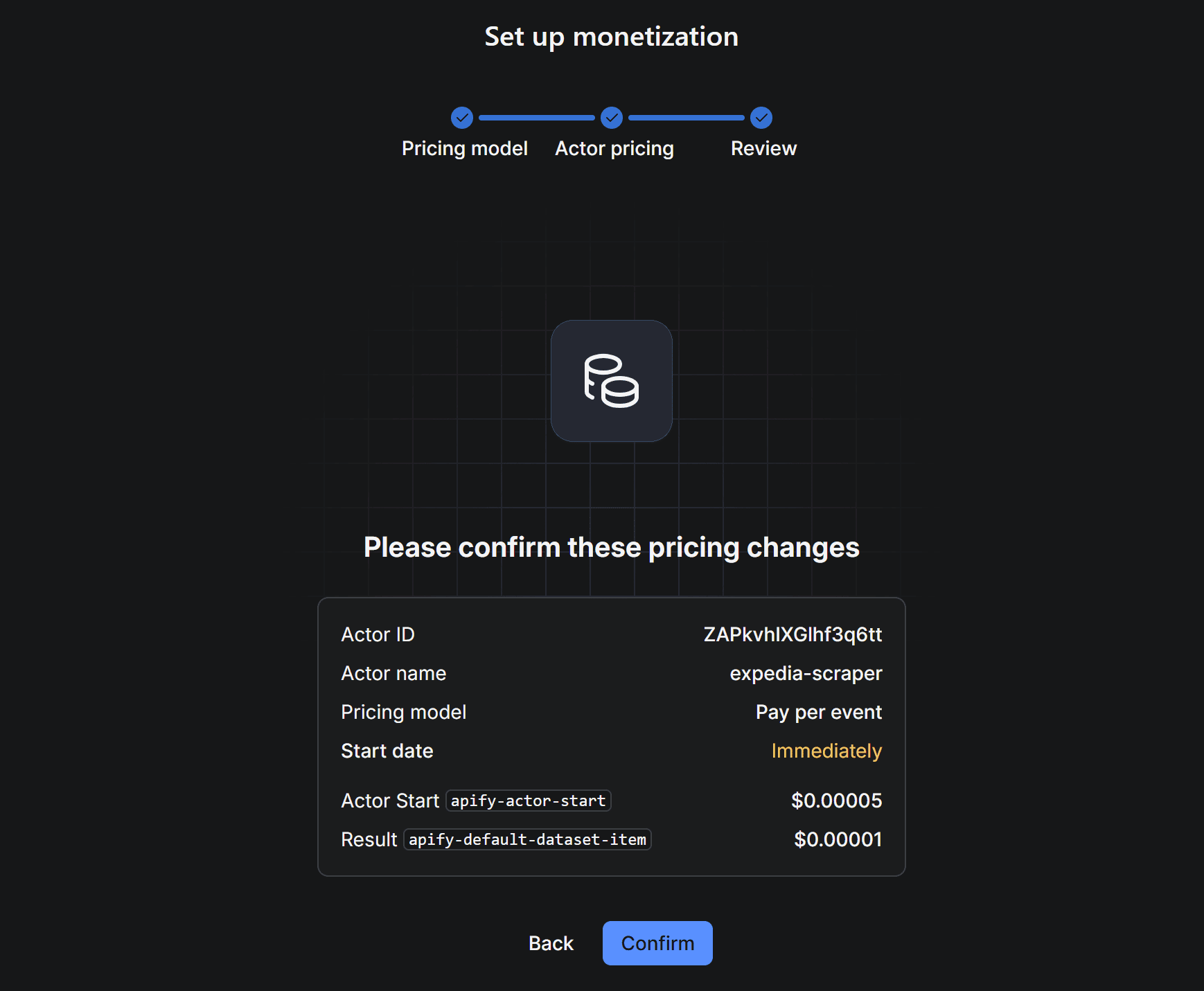Click the coins monetization icon
This screenshot has height=991, width=1204.
click(x=611, y=381)
